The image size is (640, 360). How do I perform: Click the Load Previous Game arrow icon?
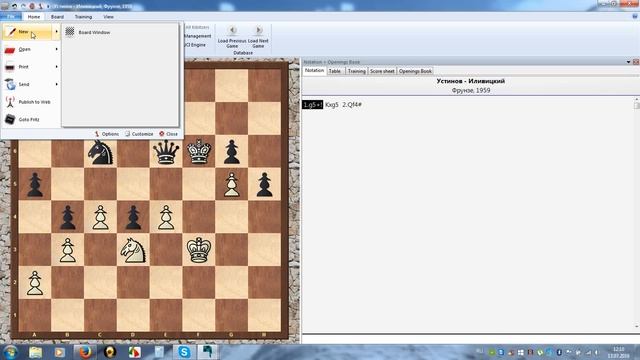232,30
